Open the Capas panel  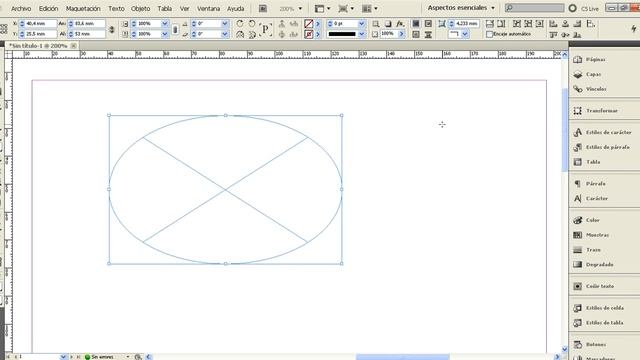[587, 74]
